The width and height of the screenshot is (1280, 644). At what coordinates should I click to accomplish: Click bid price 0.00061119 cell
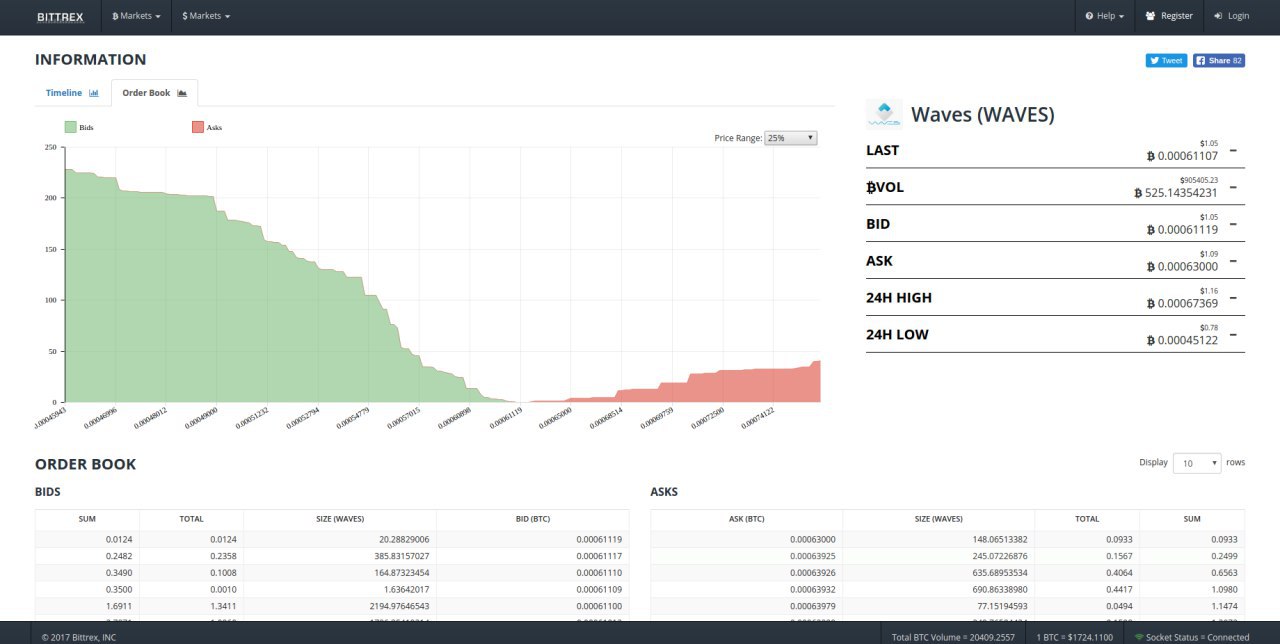(533, 538)
